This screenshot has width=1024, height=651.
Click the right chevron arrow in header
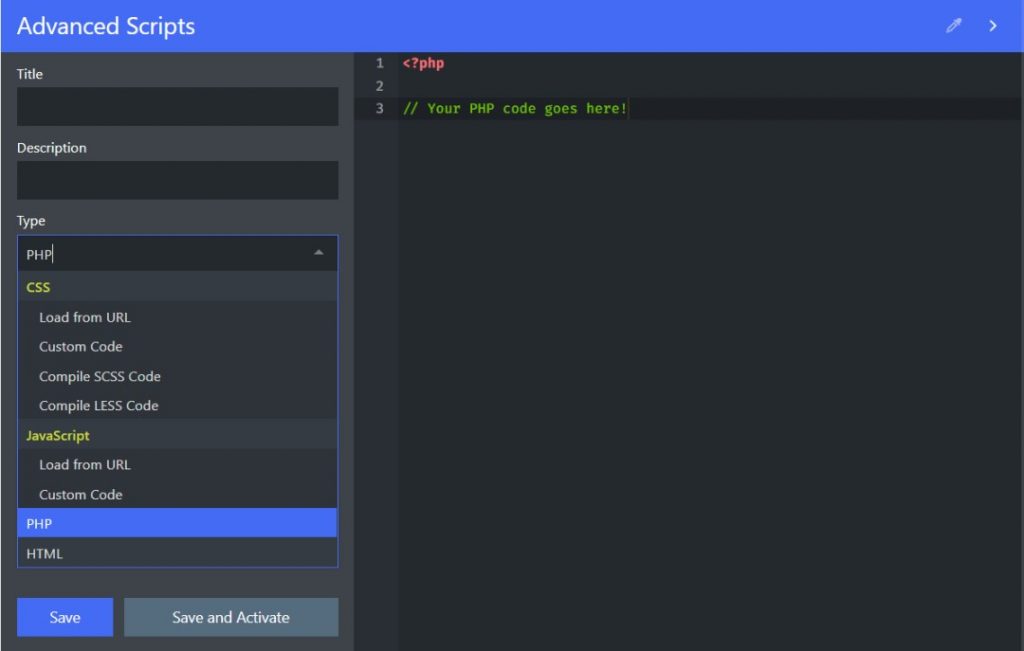click(x=993, y=26)
